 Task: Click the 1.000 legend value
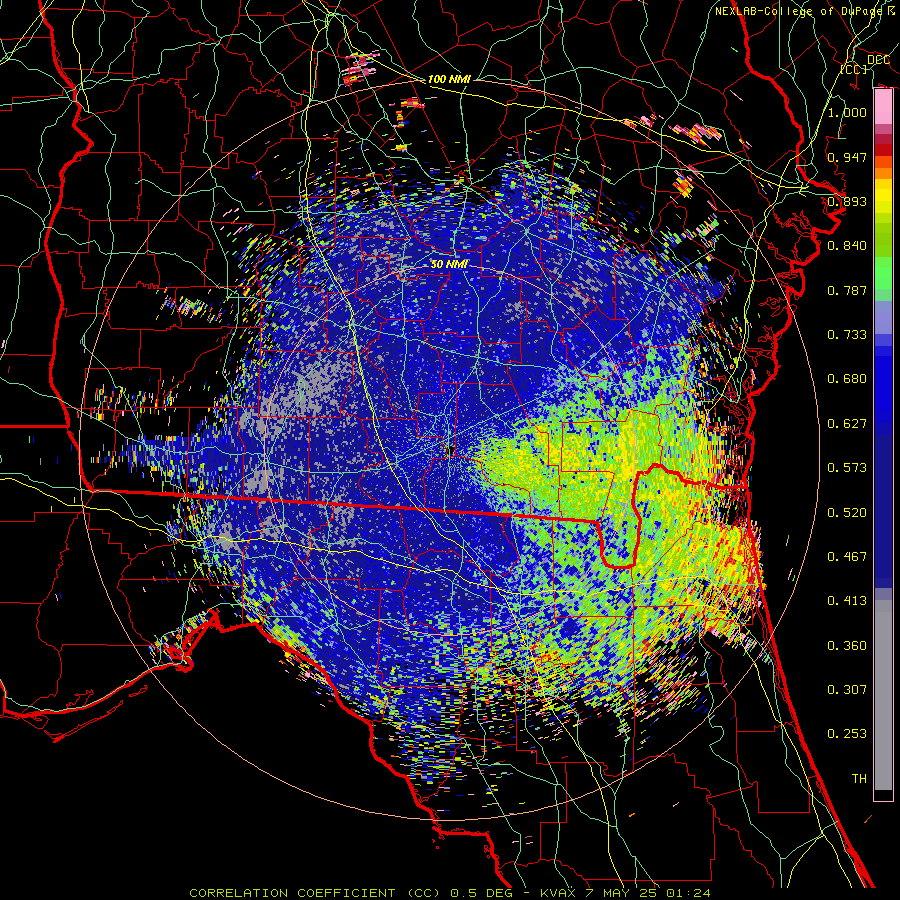point(847,112)
